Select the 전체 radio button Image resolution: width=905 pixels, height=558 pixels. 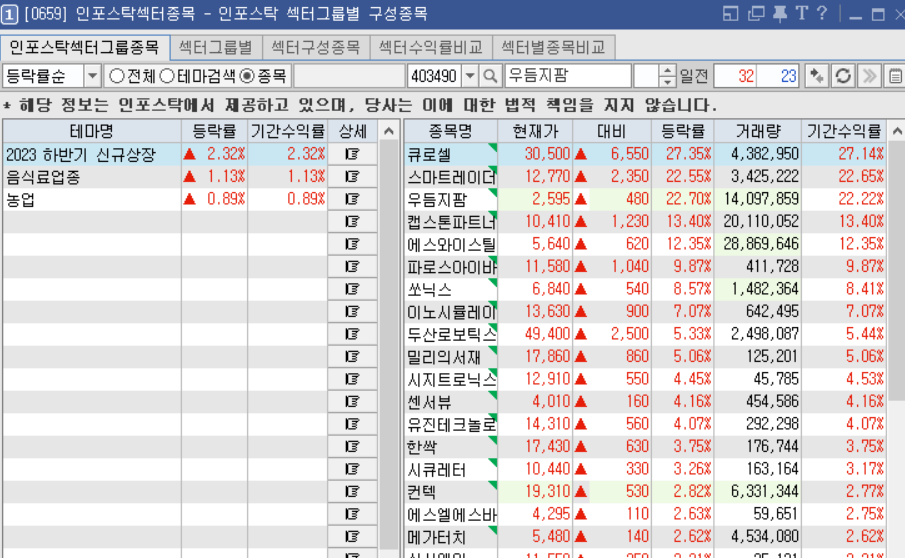point(117,76)
